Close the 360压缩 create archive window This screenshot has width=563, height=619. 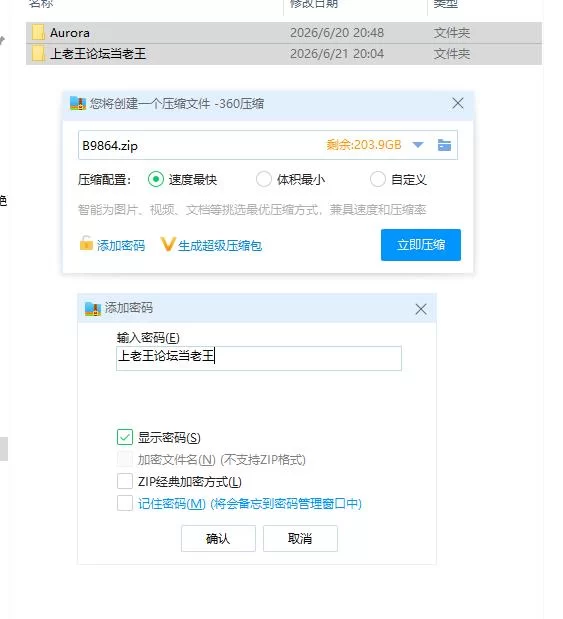click(x=458, y=103)
